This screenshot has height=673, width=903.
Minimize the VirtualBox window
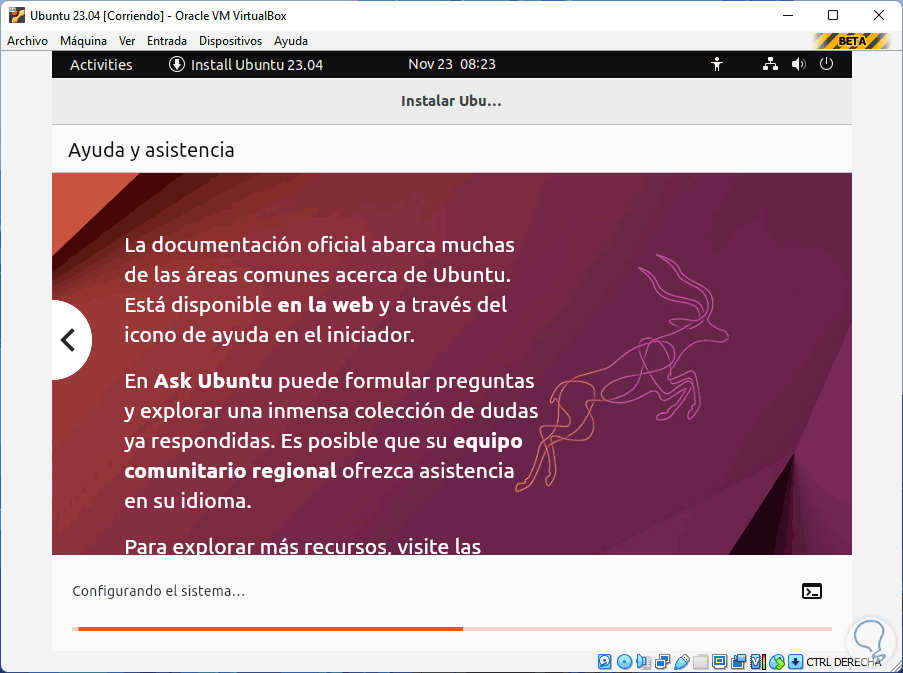788,16
